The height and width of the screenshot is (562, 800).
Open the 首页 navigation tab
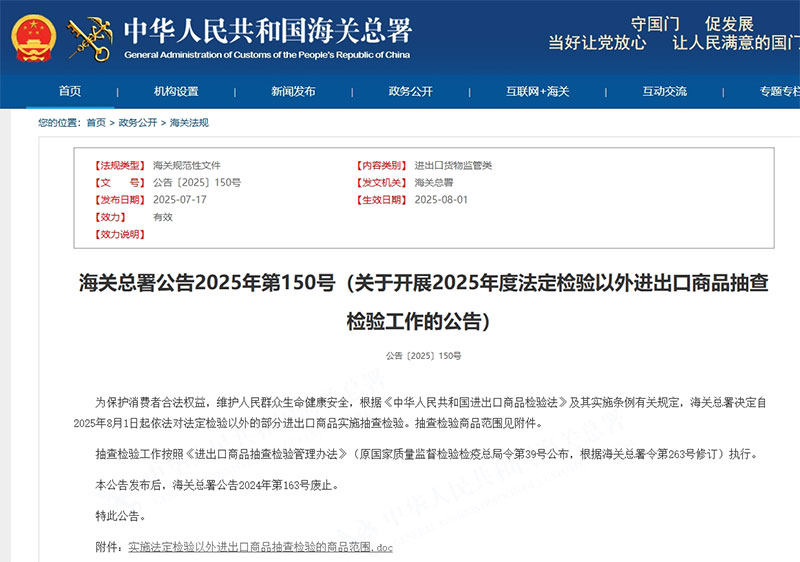[x=69, y=91]
